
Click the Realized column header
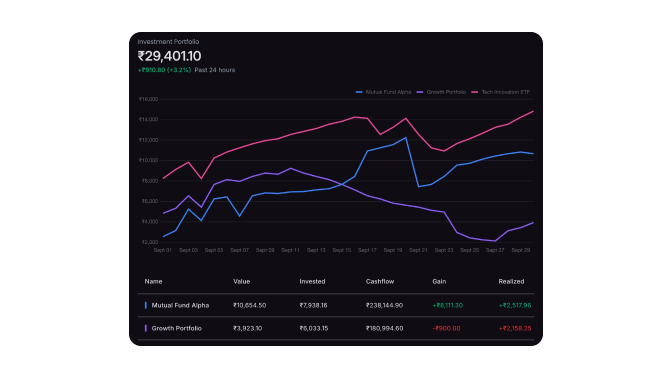pyautogui.click(x=511, y=282)
